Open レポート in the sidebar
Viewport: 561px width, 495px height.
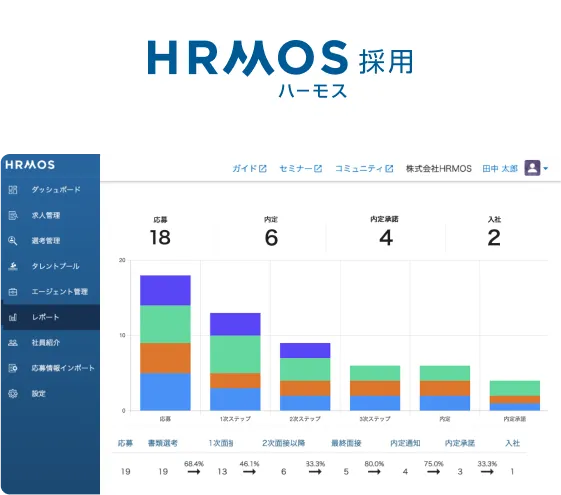click(51, 317)
